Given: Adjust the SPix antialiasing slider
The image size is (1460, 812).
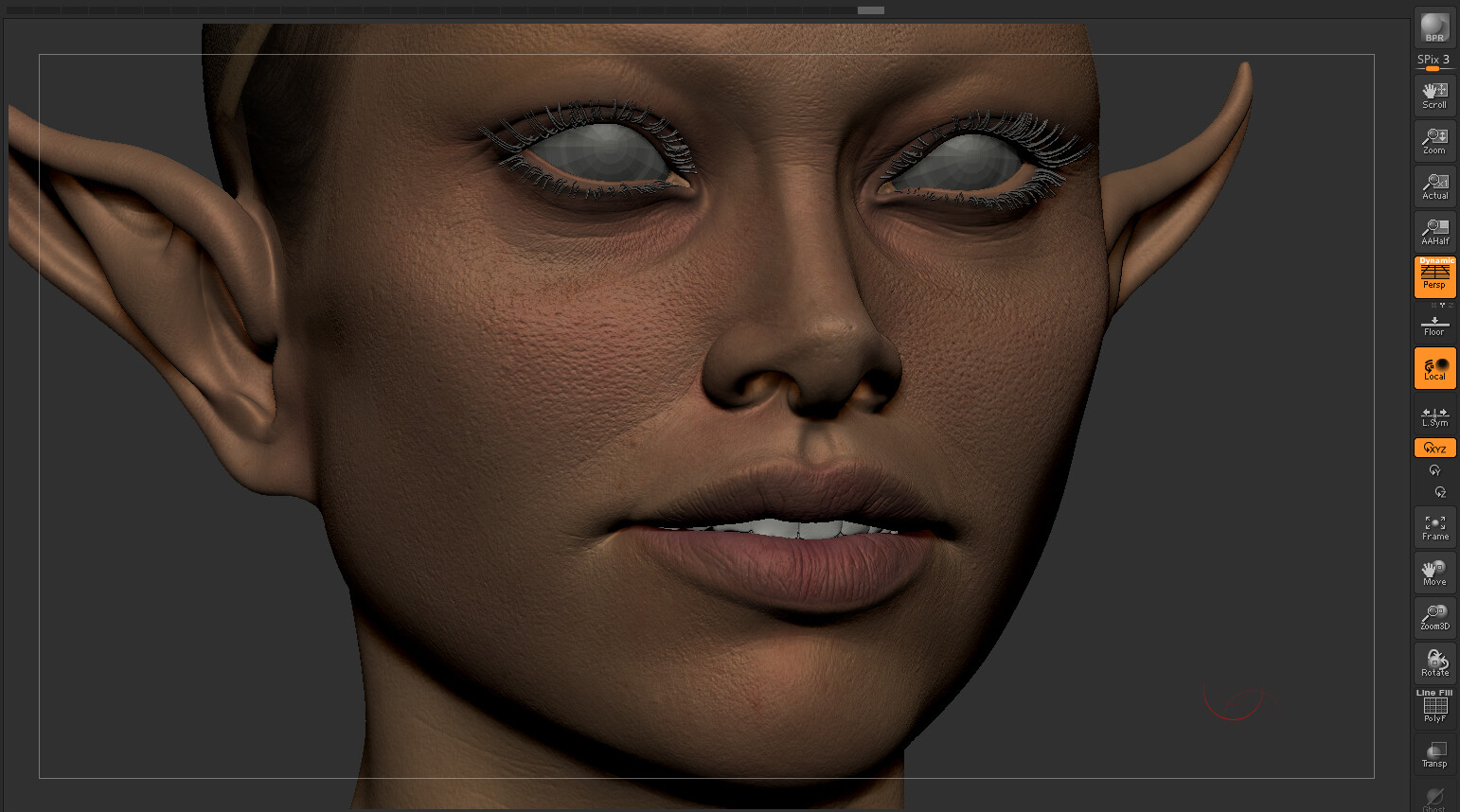Looking at the screenshot, I should [1433, 69].
